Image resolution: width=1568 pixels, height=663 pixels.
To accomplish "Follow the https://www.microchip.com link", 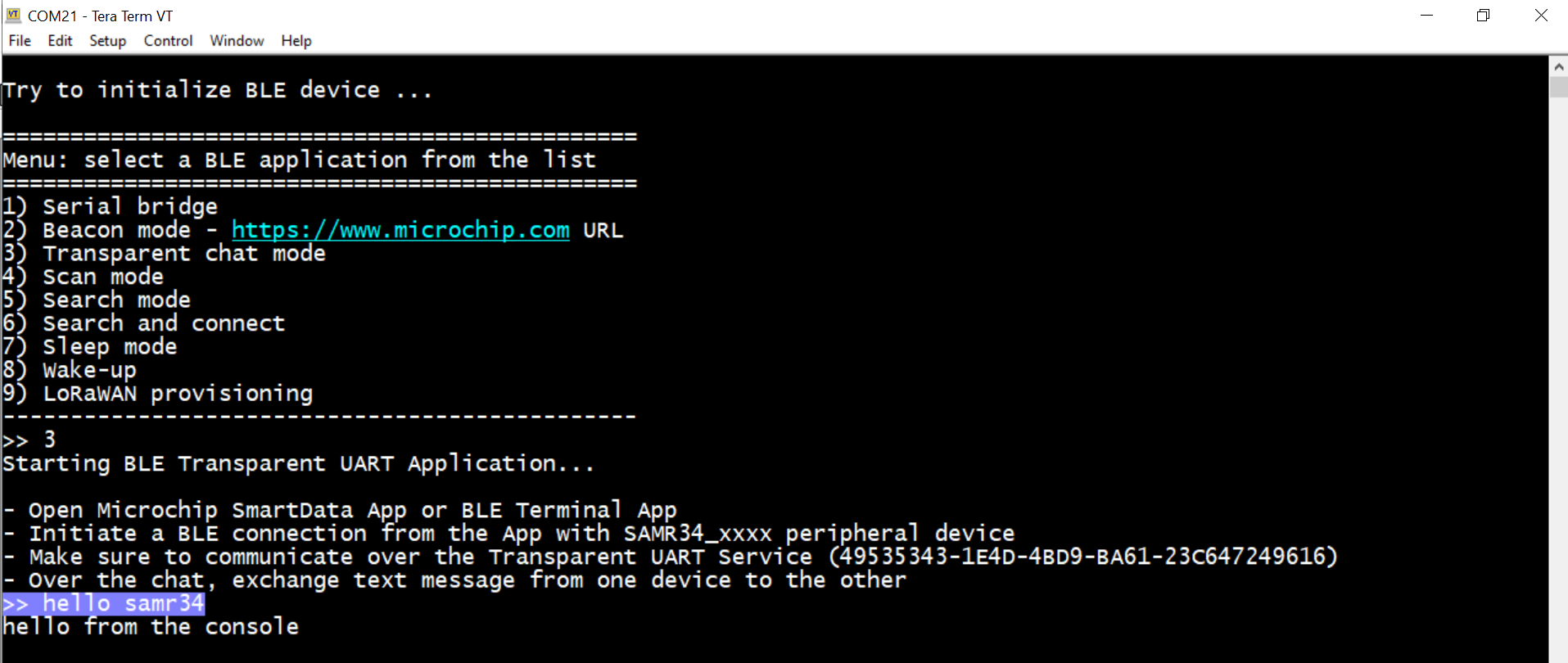I will pos(400,230).
